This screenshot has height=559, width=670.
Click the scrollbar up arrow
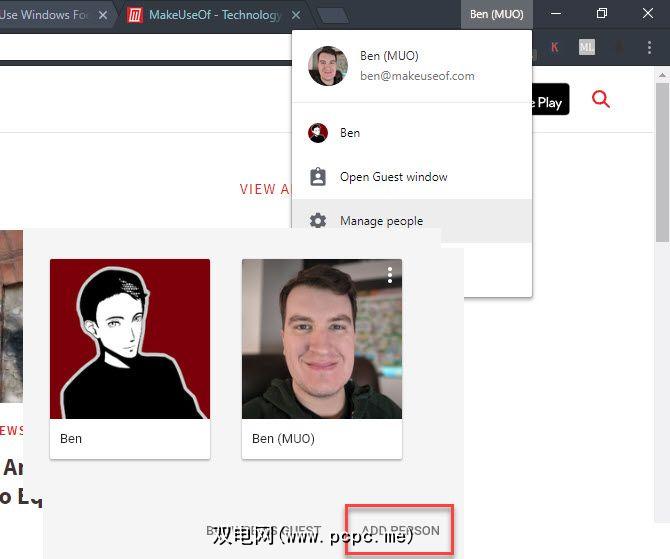pyautogui.click(x=663, y=75)
